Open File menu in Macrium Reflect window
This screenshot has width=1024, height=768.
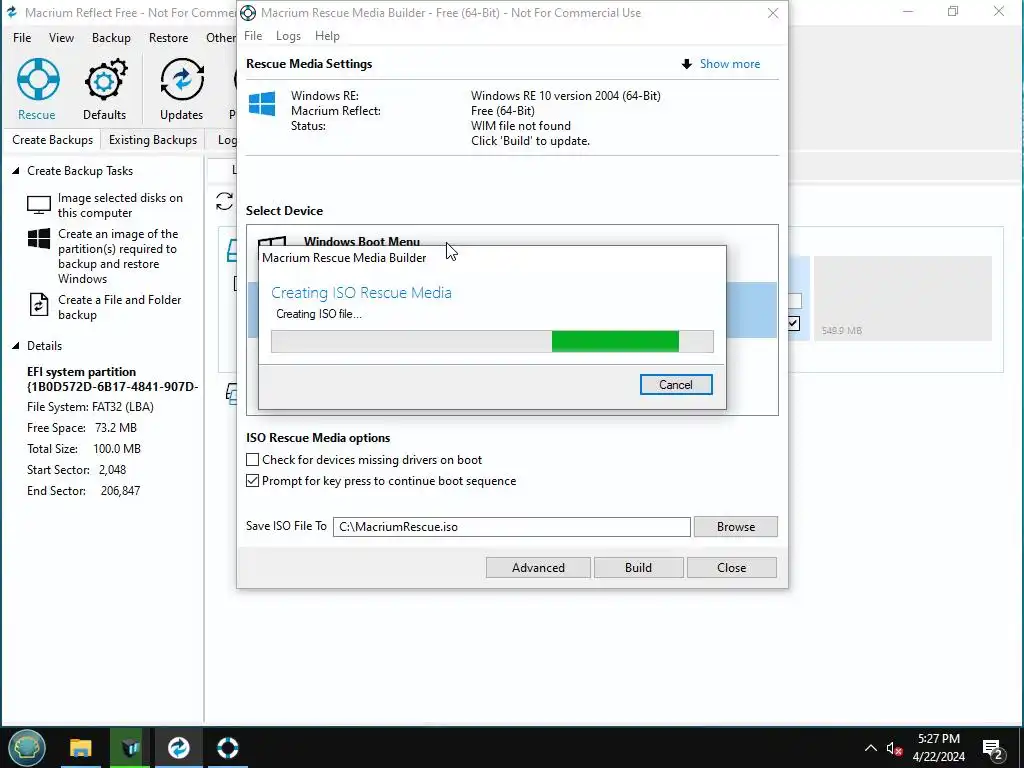tap(22, 38)
